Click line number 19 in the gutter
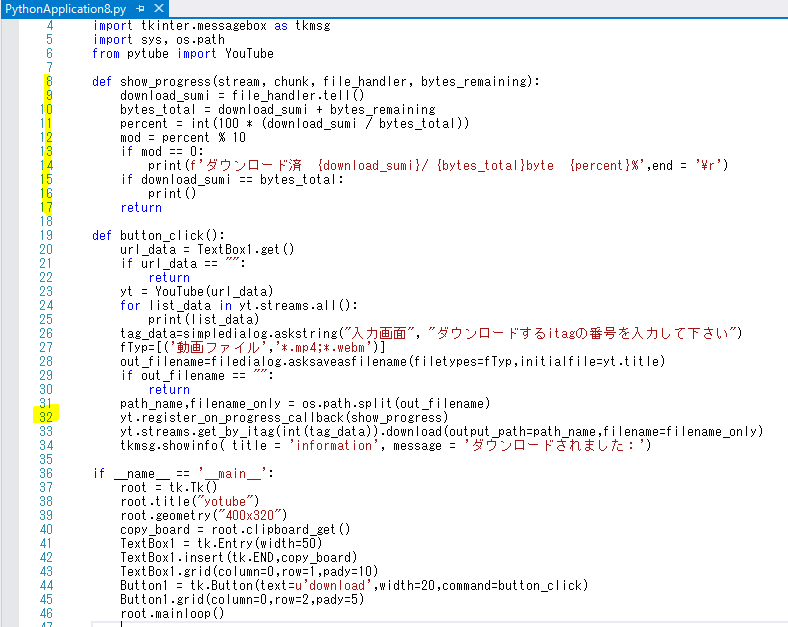The width and height of the screenshot is (788, 627). 46,236
